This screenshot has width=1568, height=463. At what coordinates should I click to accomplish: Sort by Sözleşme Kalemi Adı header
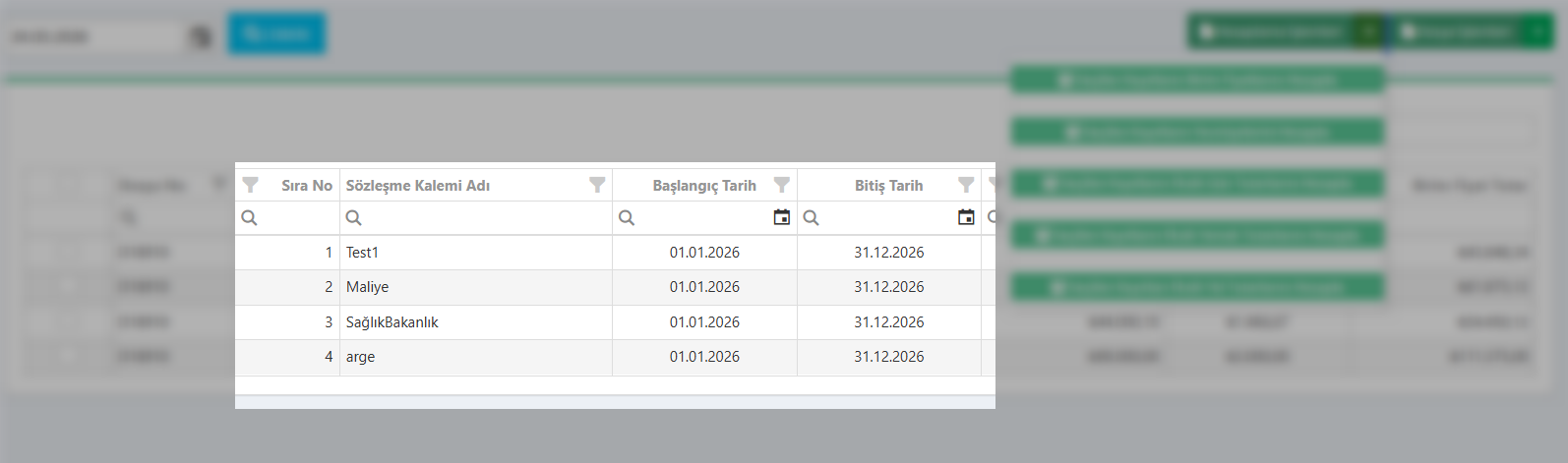pyautogui.click(x=417, y=185)
